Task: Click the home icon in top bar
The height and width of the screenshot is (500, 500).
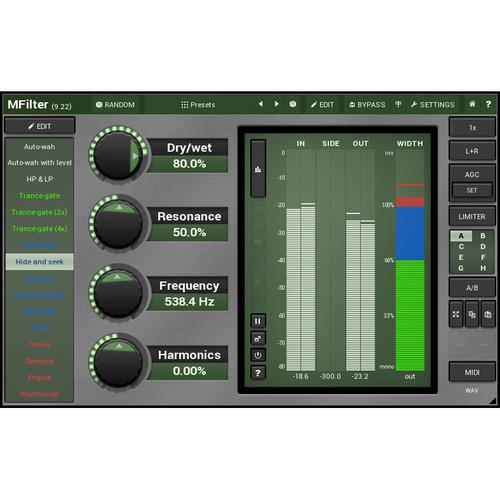Action: [x=472, y=104]
